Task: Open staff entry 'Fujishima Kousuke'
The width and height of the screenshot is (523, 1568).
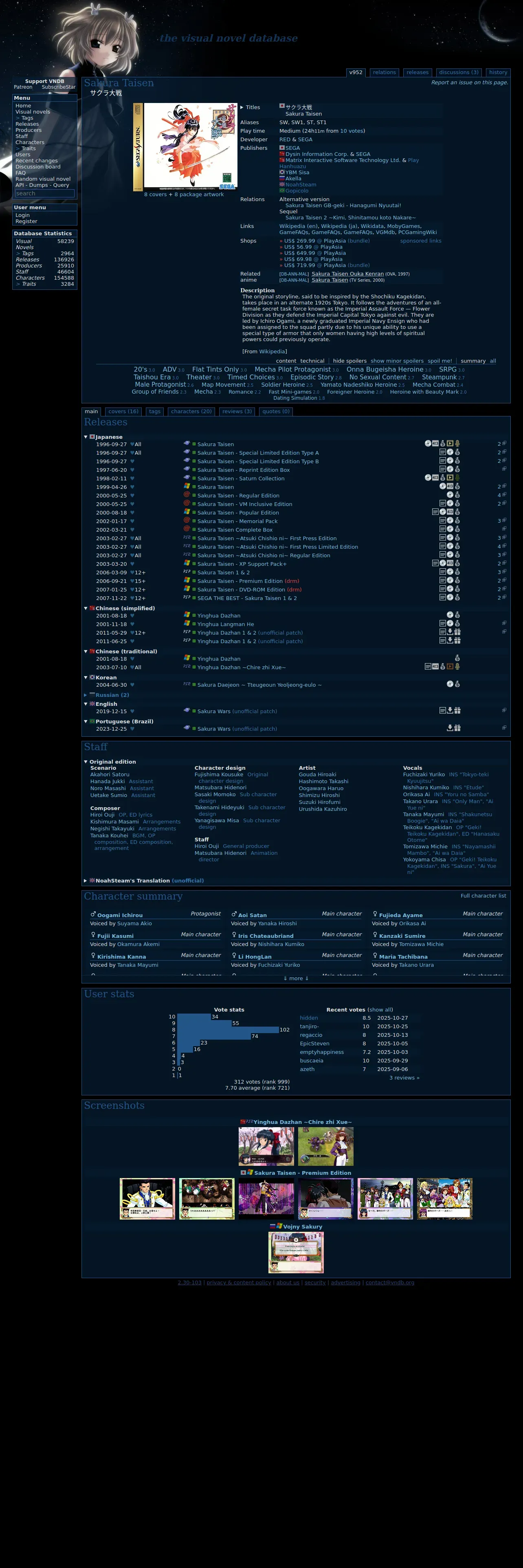Action: (219, 774)
